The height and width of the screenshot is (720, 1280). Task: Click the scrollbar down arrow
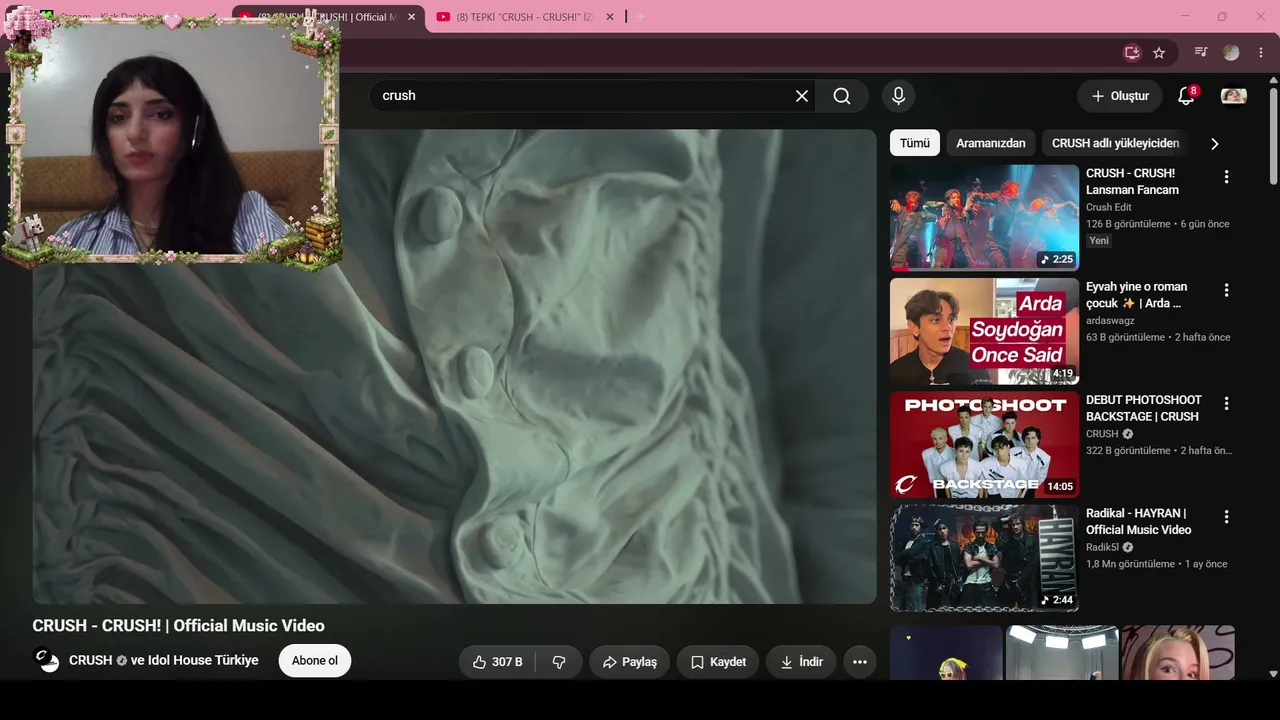(x=1273, y=673)
